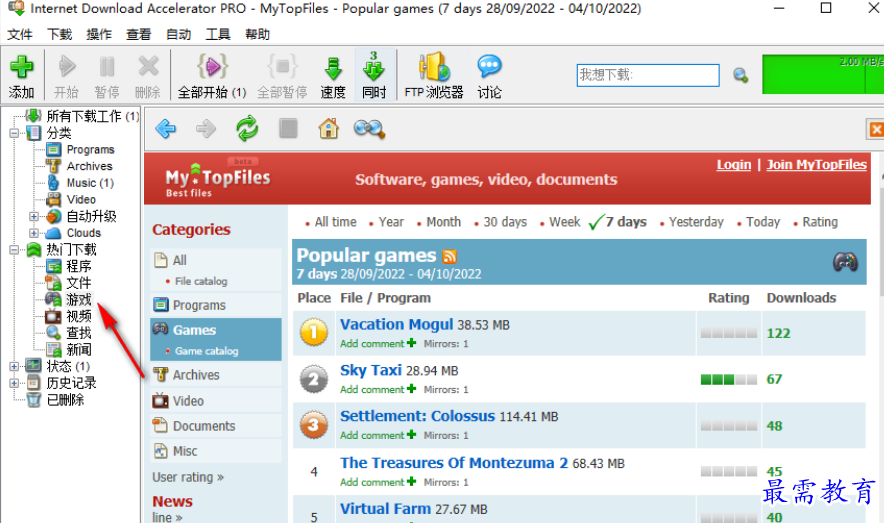
Task: Collapse the 分类 tree node
Action: [14, 134]
